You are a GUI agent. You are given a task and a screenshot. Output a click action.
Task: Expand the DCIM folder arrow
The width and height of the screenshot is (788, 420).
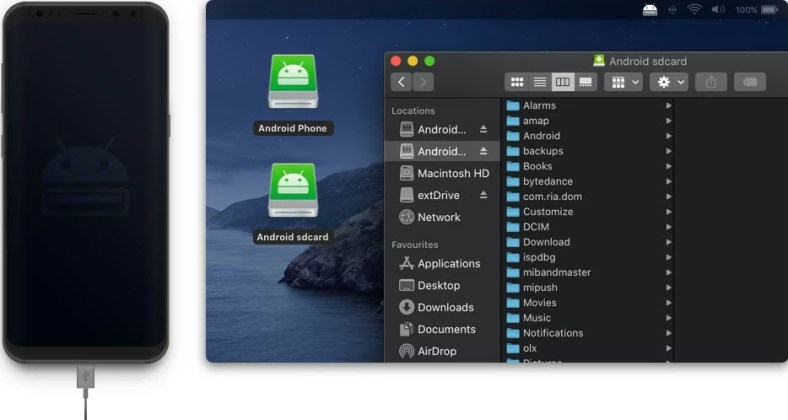(x=668, y=227)
